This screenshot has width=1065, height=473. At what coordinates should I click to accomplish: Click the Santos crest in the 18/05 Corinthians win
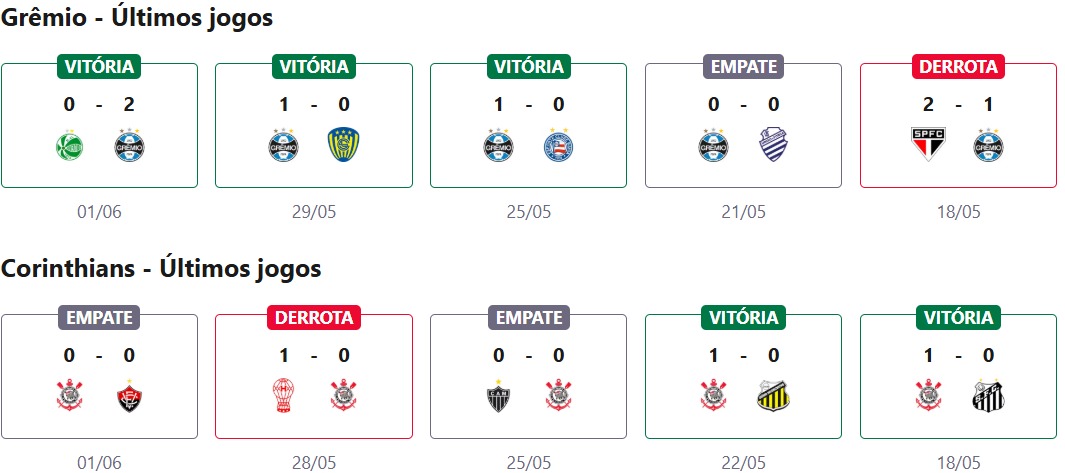coord(988,397)
